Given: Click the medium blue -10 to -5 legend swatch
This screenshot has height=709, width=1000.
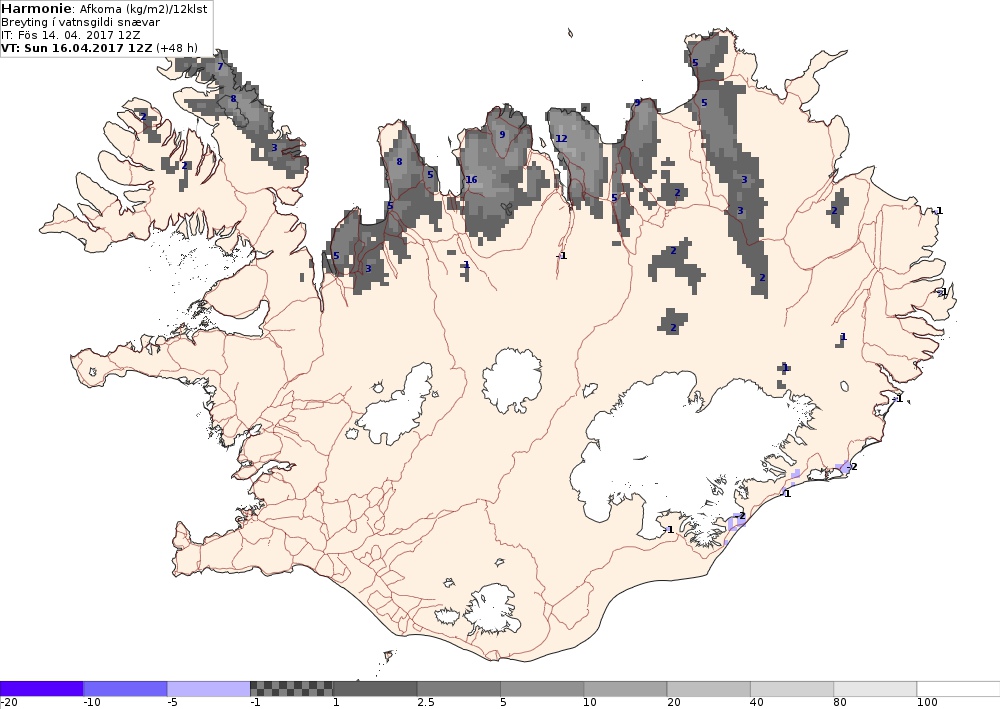Looking at the screenshot, I should [125, 689].
